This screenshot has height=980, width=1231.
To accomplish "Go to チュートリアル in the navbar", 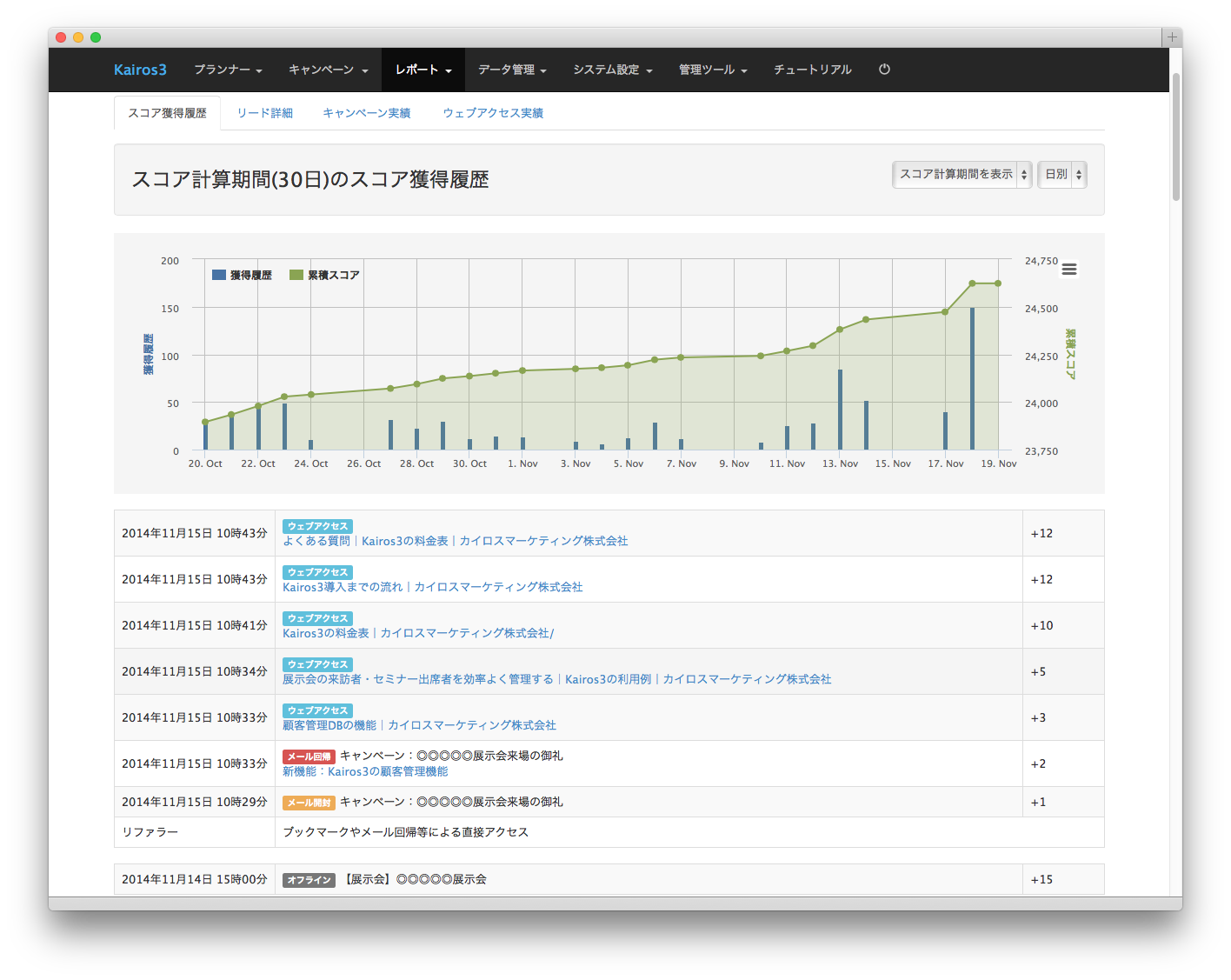I will [x=813, y=70].
